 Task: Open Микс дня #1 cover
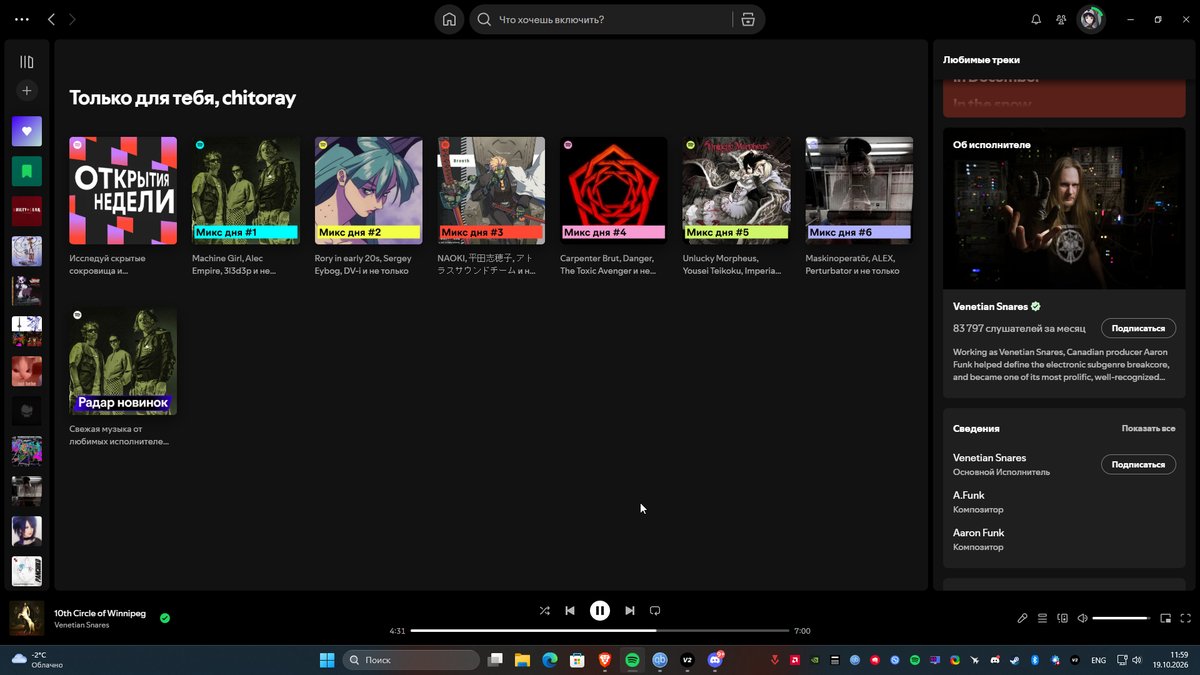(x=246, y=191)
